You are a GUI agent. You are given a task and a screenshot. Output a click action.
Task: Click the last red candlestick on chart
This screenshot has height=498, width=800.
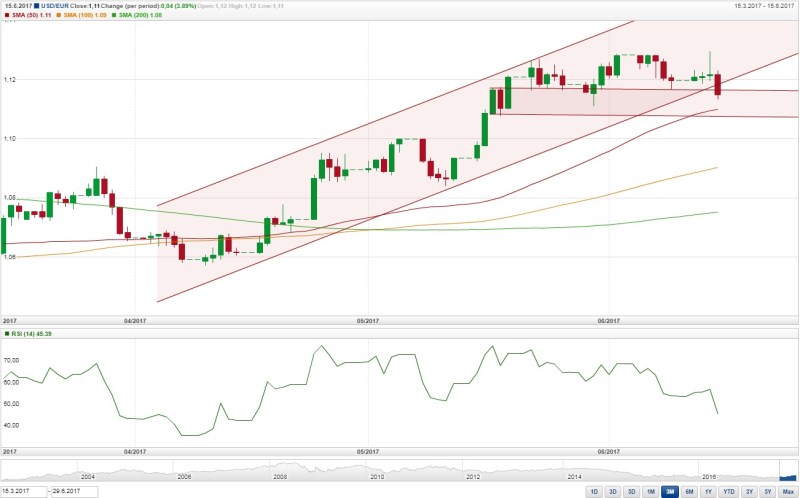click(x=719, y=85)
